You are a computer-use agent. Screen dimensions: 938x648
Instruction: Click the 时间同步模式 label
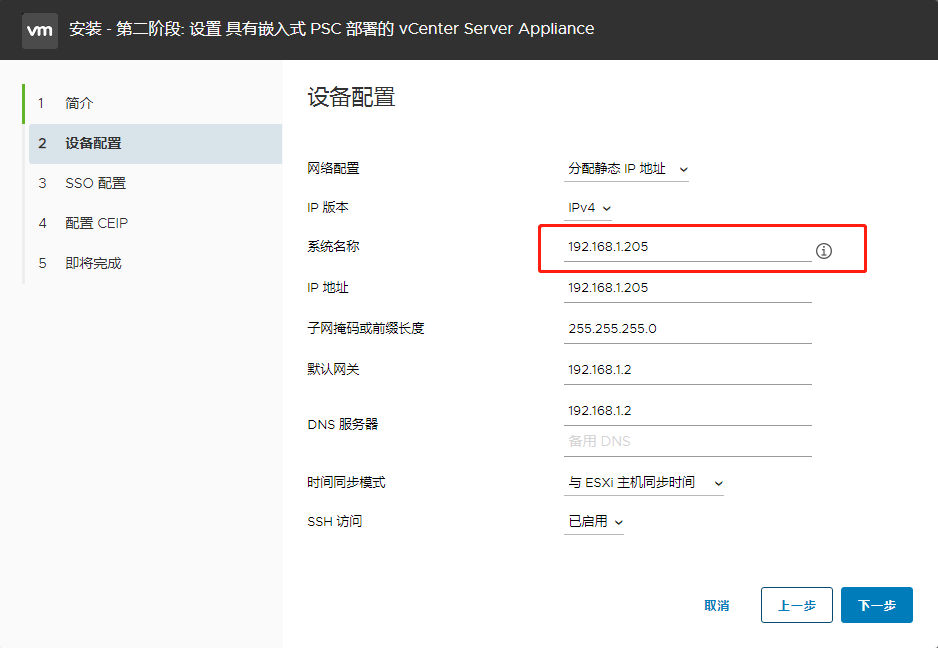coord(346,482)
